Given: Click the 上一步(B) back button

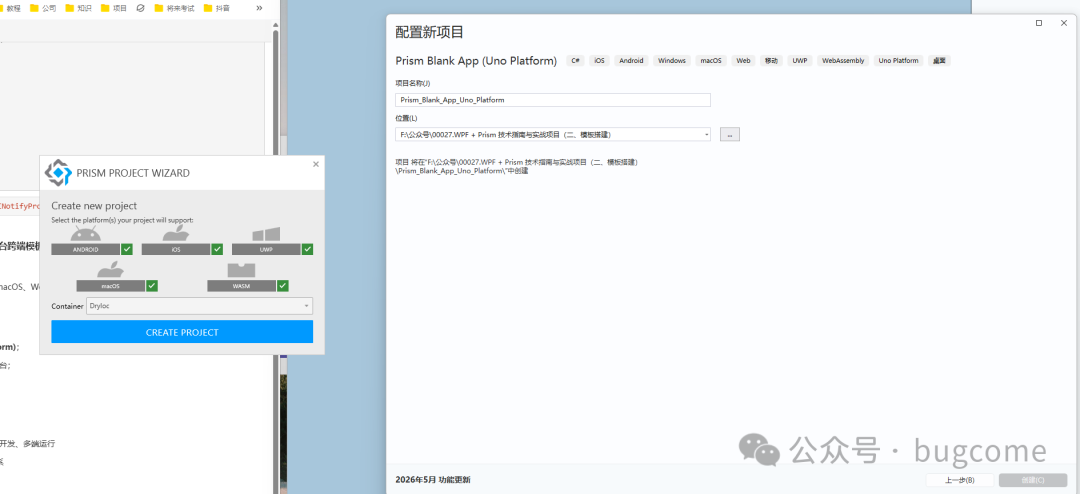Looking at the screenshot, I should coord(959,480).
